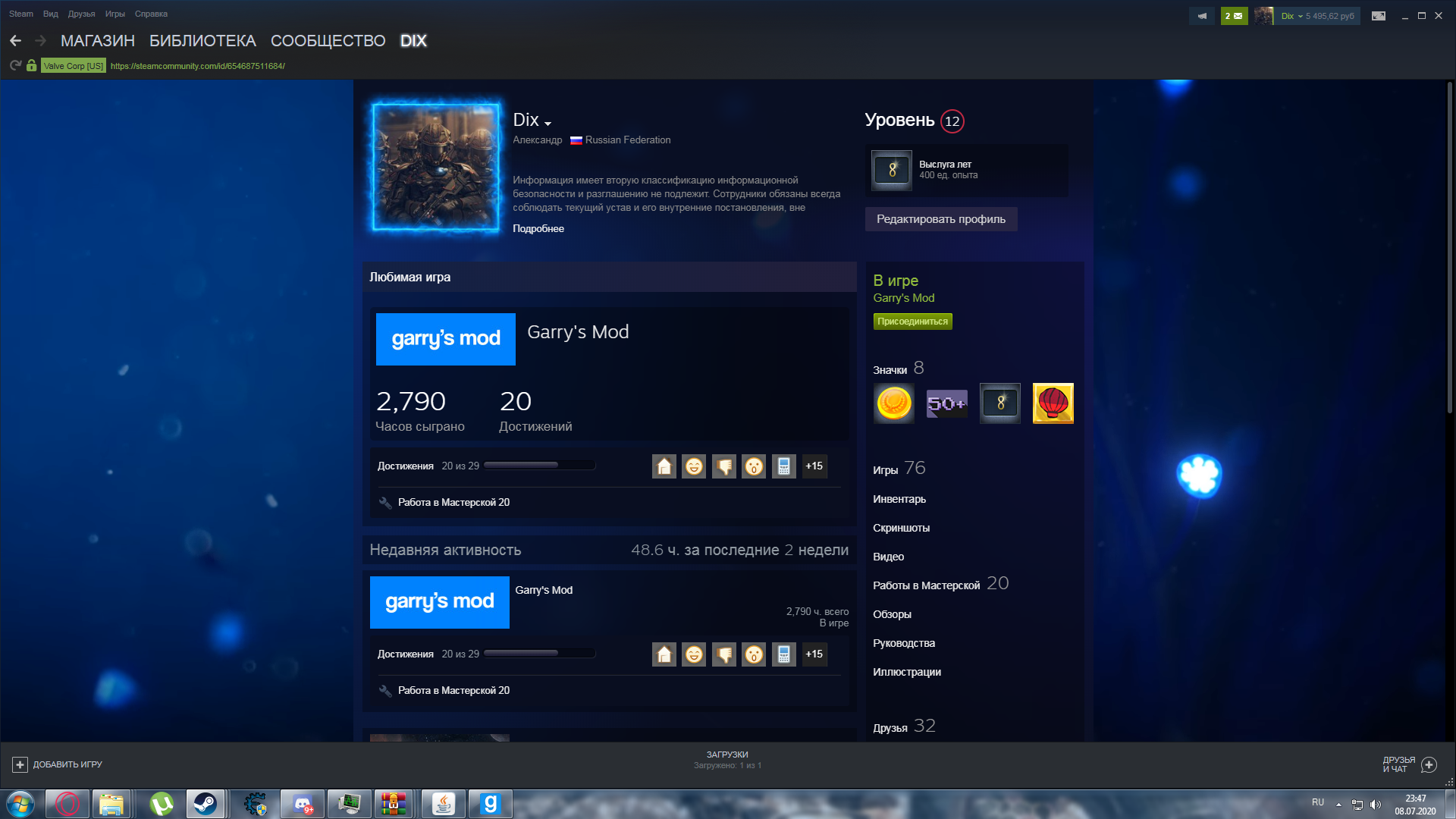The width and height of the screenshot is (1456, 819).
Task: Open the Инвентарь link
Action: click(x=899, y=499)
